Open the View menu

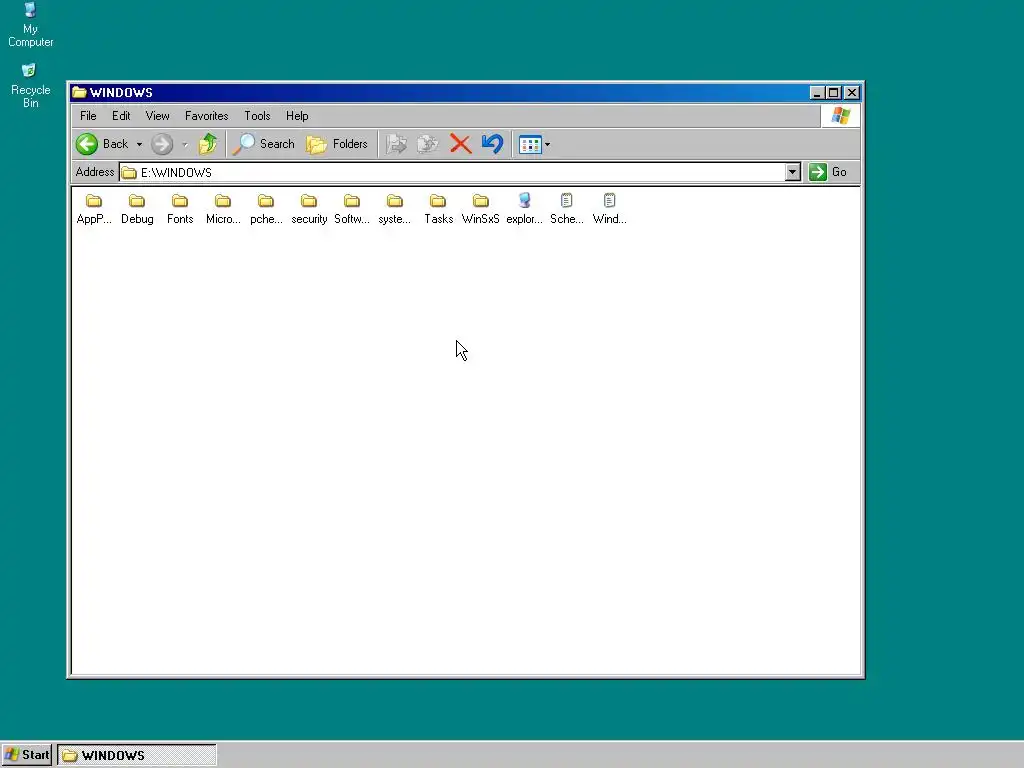(157, 116)
